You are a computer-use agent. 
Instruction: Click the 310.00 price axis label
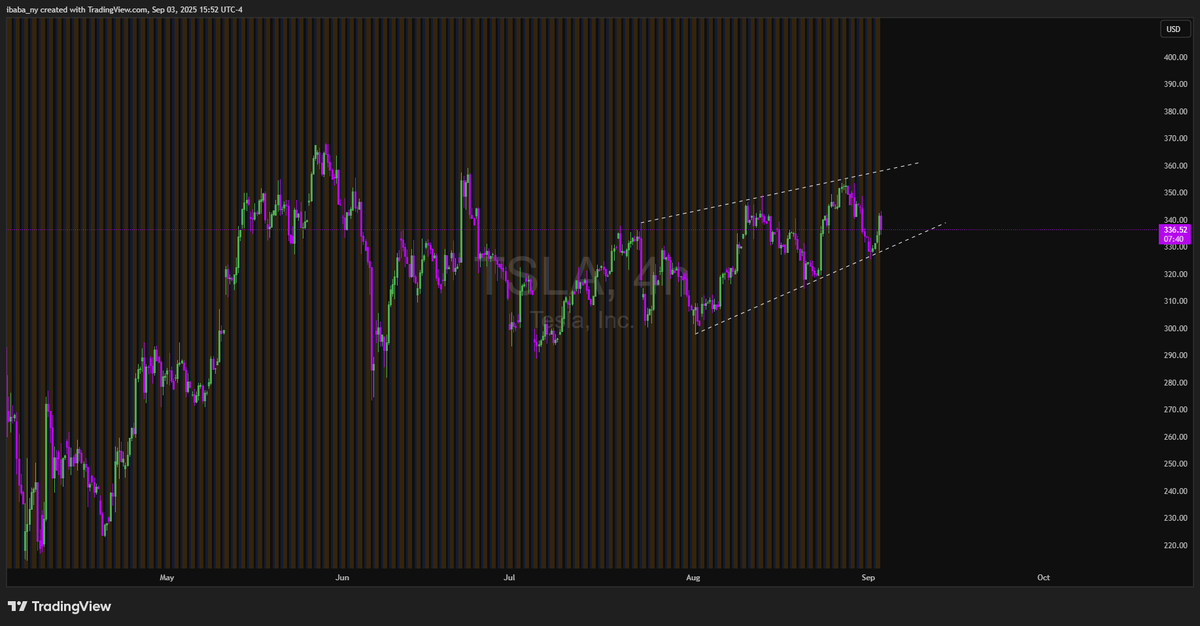coord(1174,301)
